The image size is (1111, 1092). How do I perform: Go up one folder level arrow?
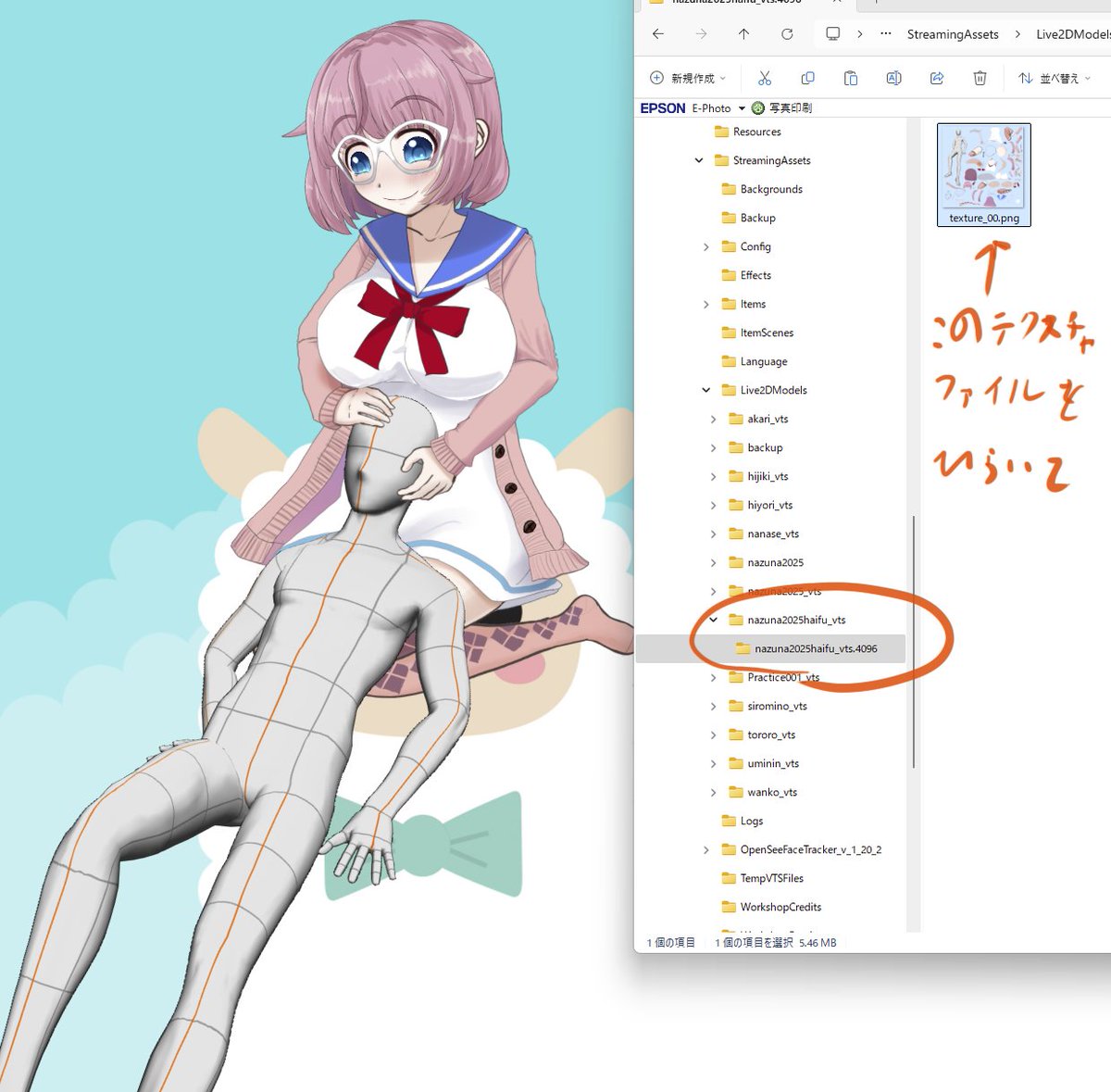(x=743, y=34)
